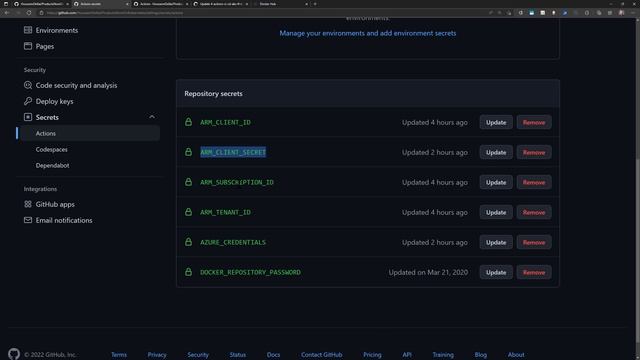Open the Email notifications settings
The height and width of the screenshot is (360, 640).
coord(64,220)
